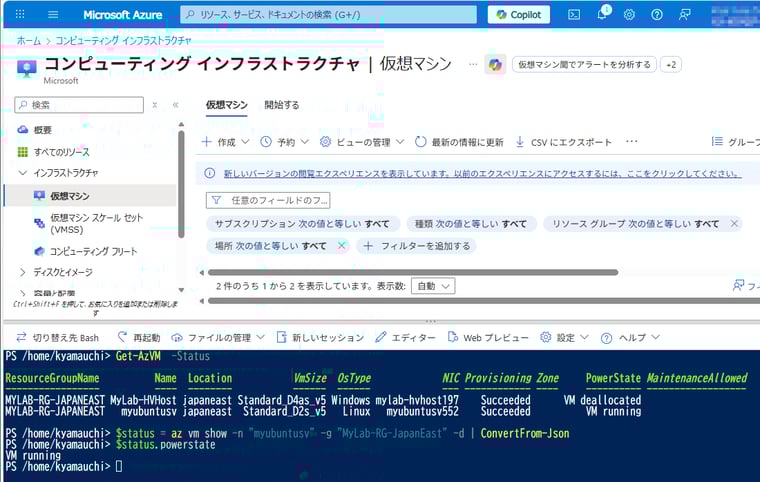Open the toolbar more options ellipsis
The width and height of the screenshot is (760, 482).
(632, 142)
